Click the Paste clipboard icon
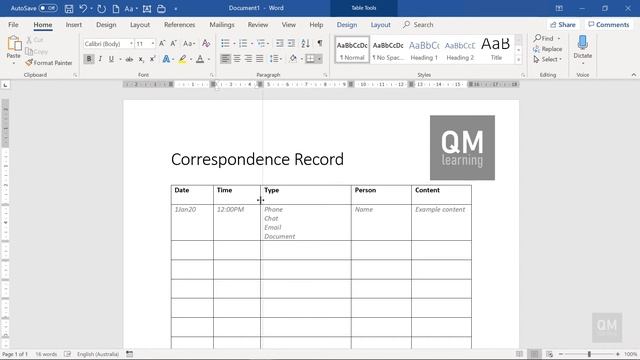The width and height of the screenshot is (640, 360). coord(14,43)
